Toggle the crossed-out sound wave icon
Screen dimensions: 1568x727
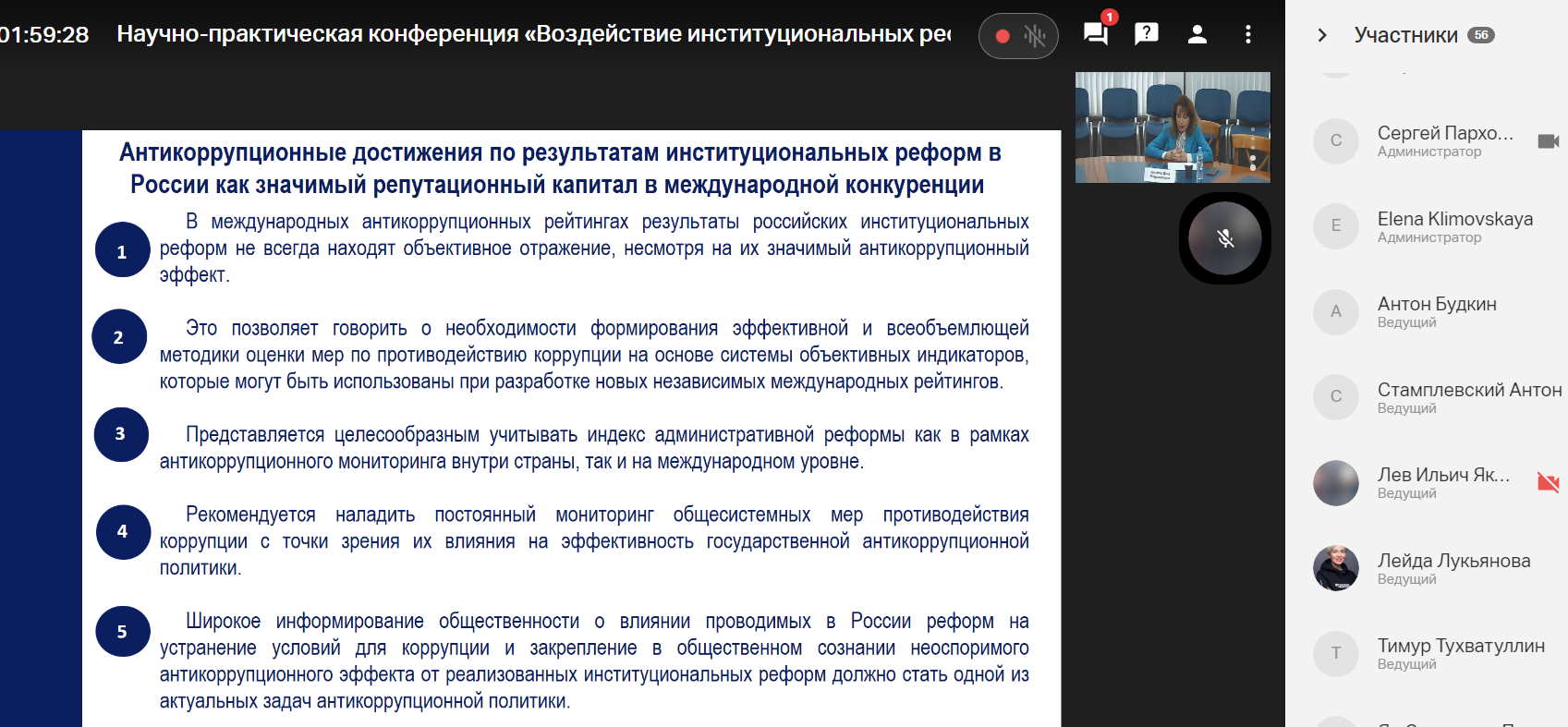1035,36
